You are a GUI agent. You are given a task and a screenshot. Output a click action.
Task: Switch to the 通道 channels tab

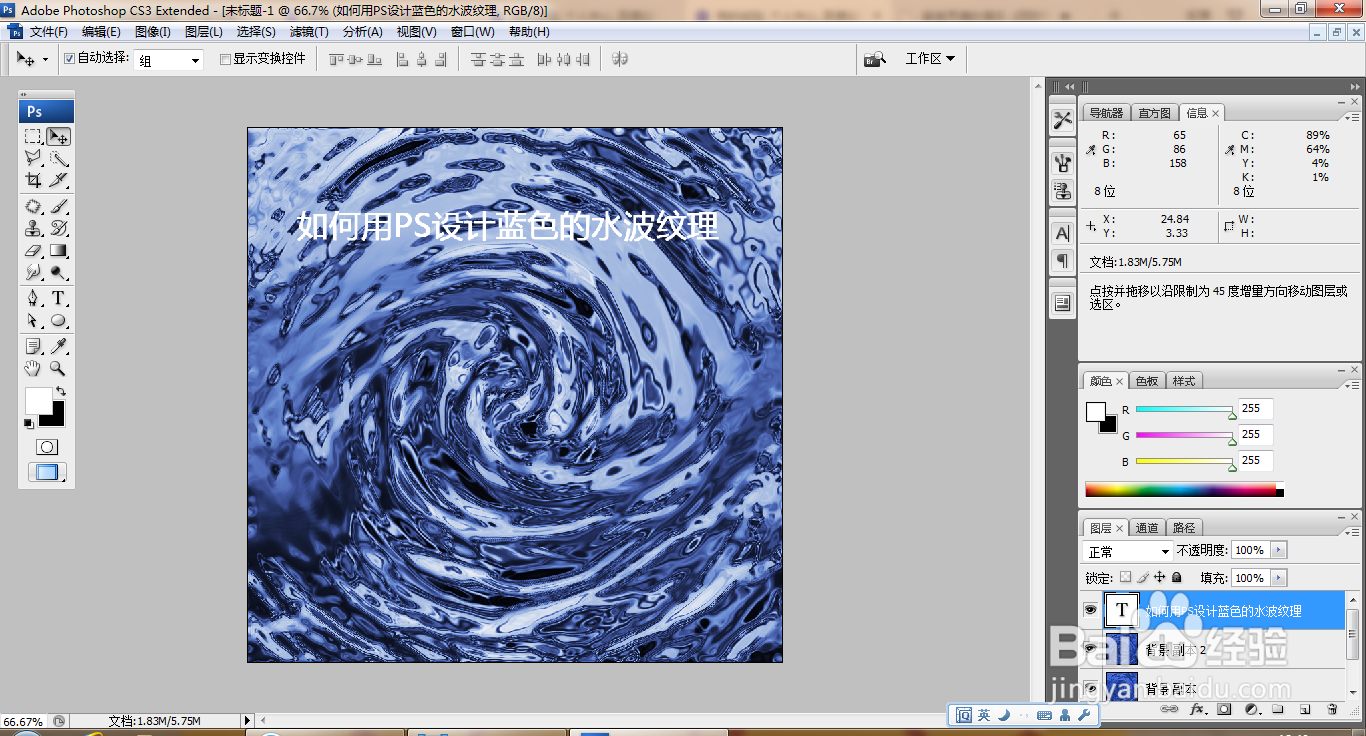pos(1147,528)
